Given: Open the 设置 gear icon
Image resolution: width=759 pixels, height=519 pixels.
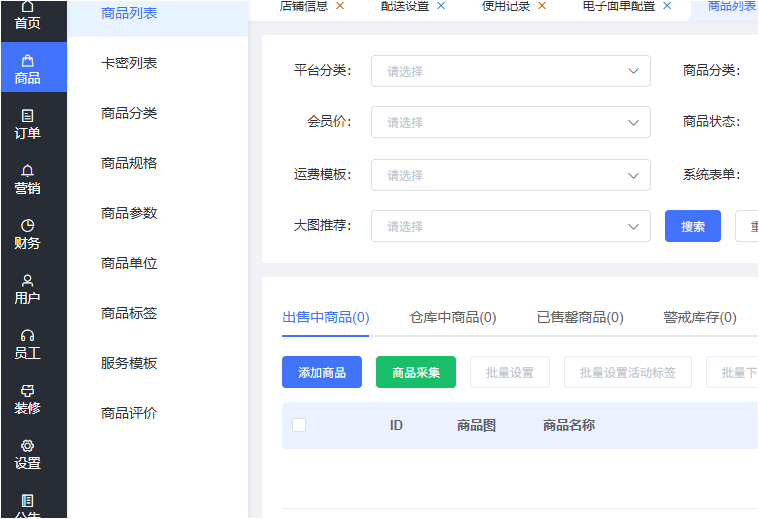Looking at the screenshot, I should pyautogui.click(x=28, y=445).
